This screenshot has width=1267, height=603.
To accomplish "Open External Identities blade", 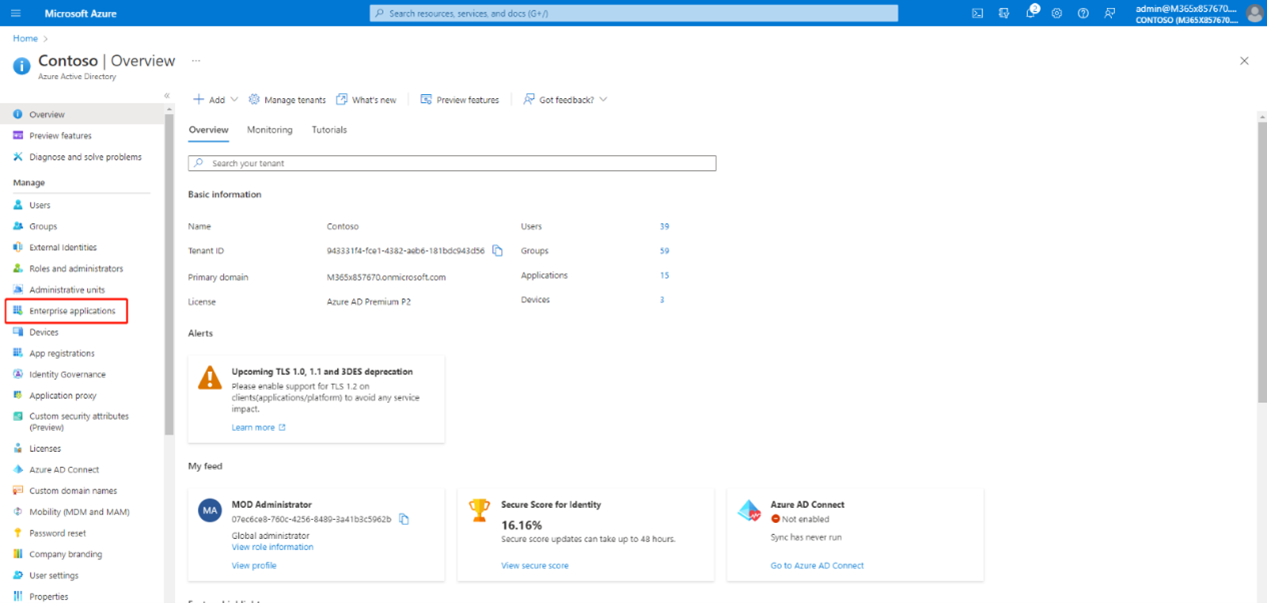I will 63,247.
